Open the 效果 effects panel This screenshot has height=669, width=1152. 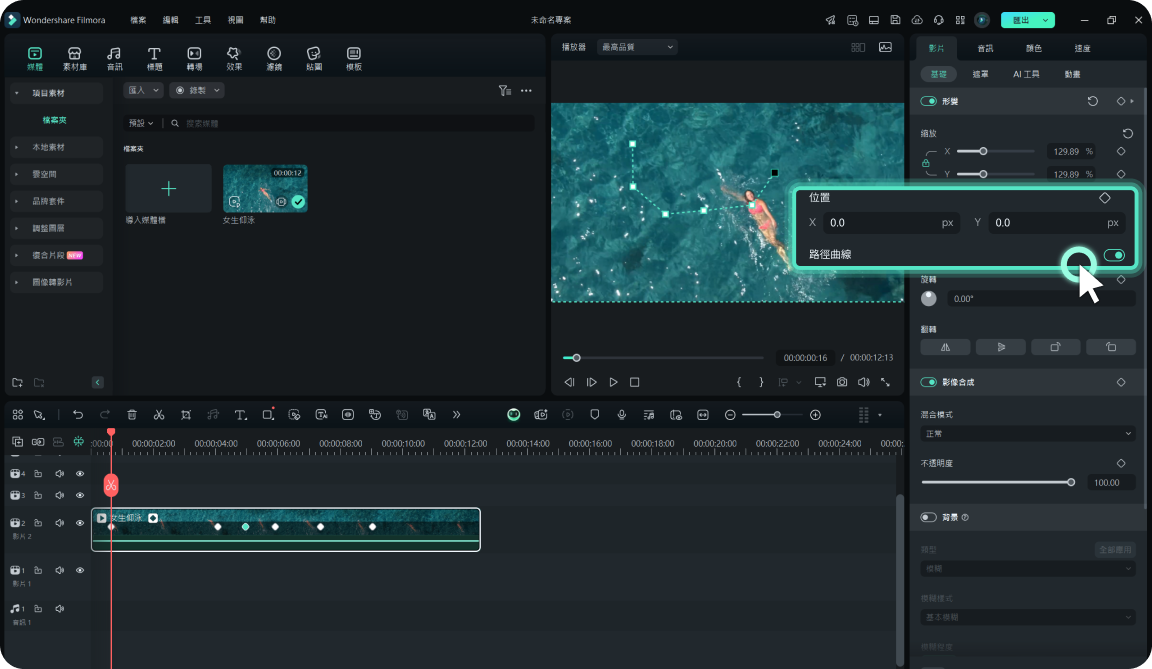pos(234,58)
